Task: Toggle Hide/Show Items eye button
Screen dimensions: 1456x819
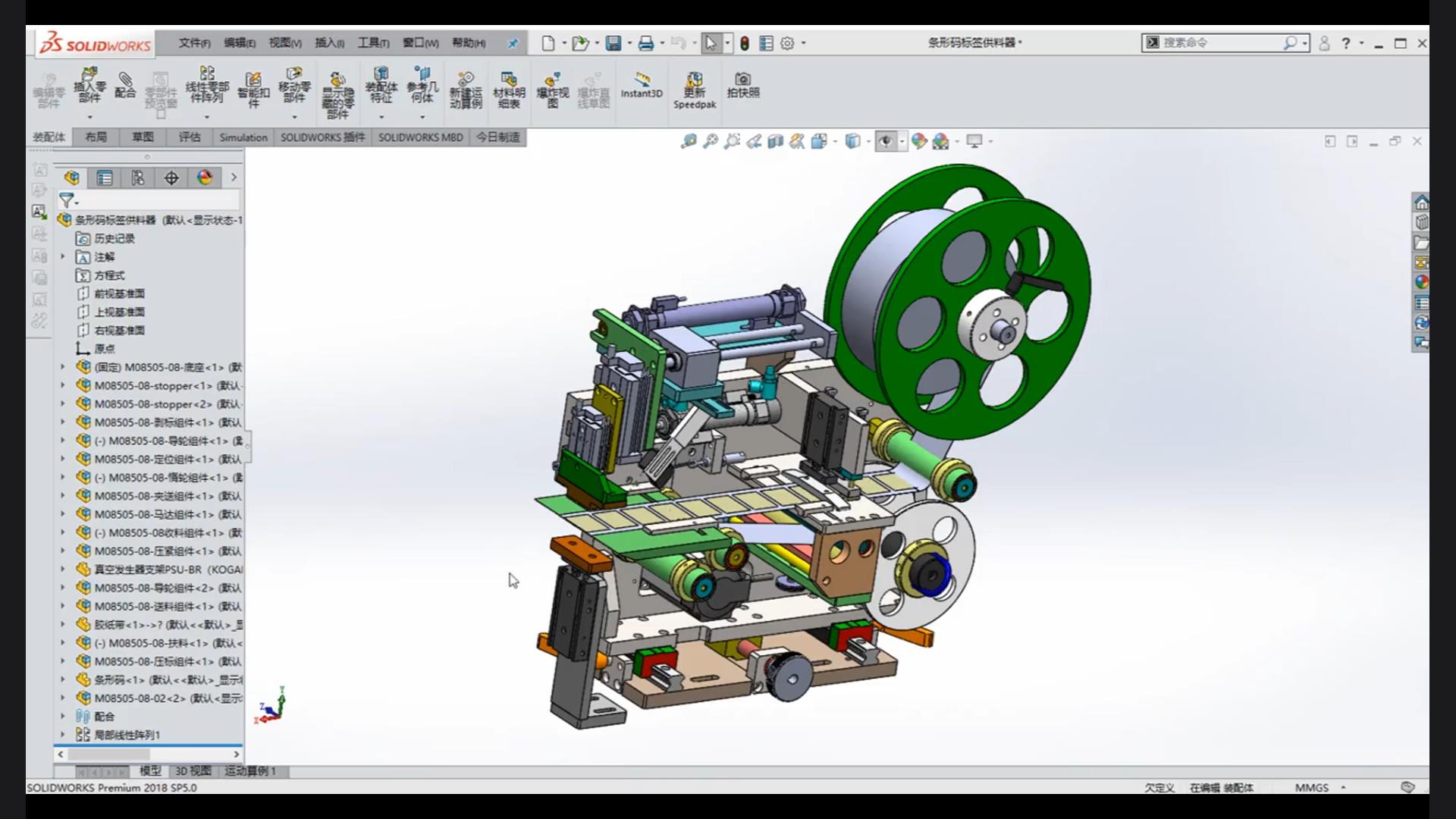Action: click(x=886, y=141)
